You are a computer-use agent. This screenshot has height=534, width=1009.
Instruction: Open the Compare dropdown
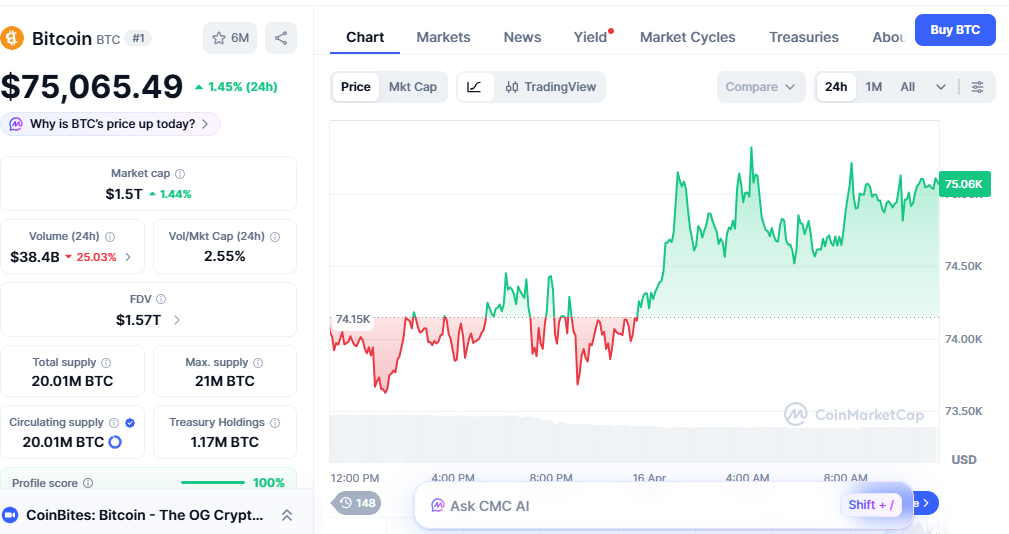tap(761, 87)
